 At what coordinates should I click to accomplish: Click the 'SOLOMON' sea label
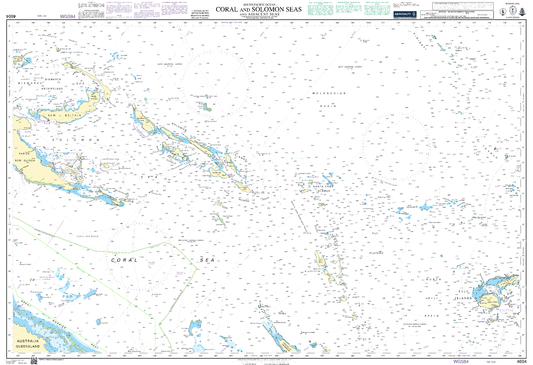click(76, 140)
